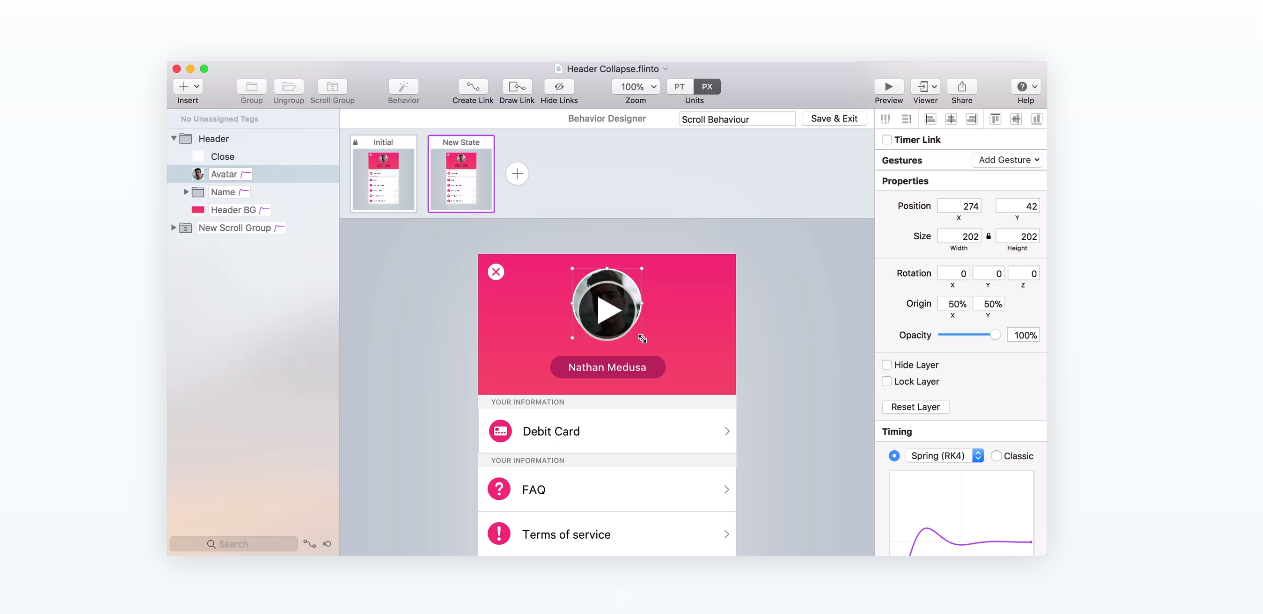Check the Hide Layer checkbox

pyautogui.click(x=887, y=365)
